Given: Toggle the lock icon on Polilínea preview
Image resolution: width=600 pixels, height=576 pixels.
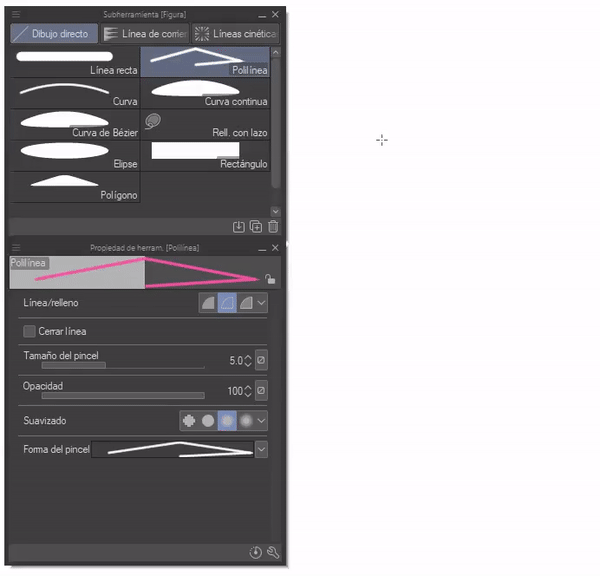Looking at the screenshot, I should pyautogui.click(x=270, y=279).
